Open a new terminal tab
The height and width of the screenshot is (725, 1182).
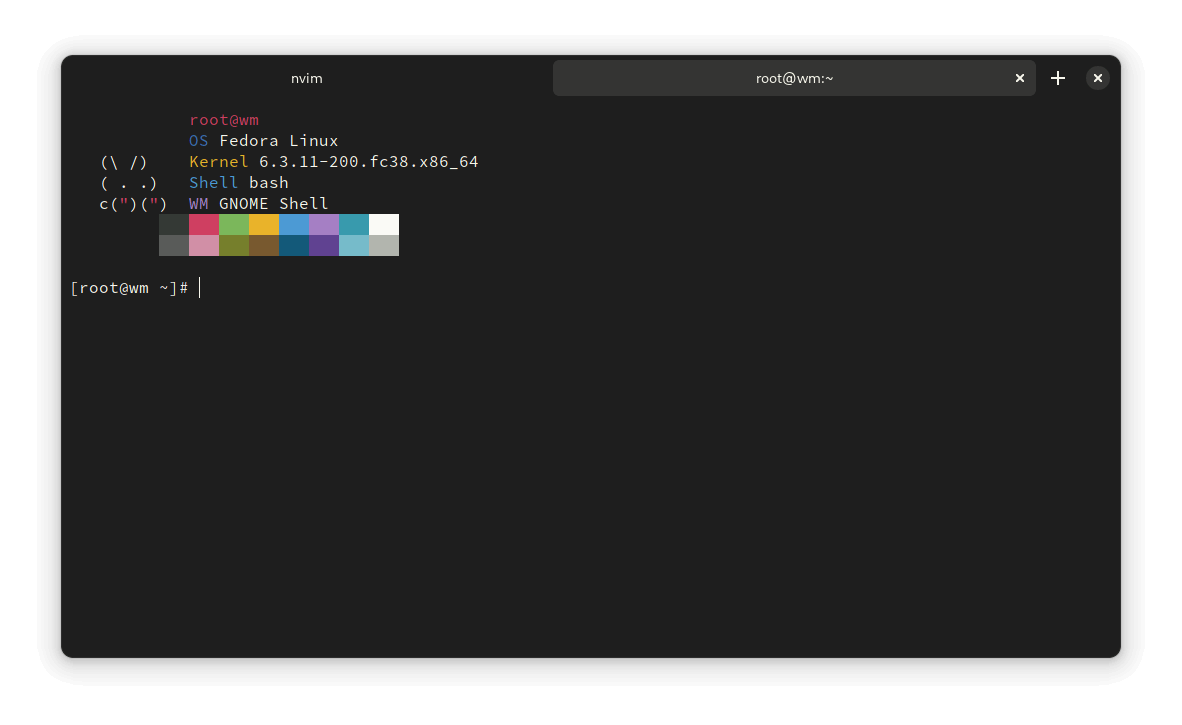click(1057, 77)
